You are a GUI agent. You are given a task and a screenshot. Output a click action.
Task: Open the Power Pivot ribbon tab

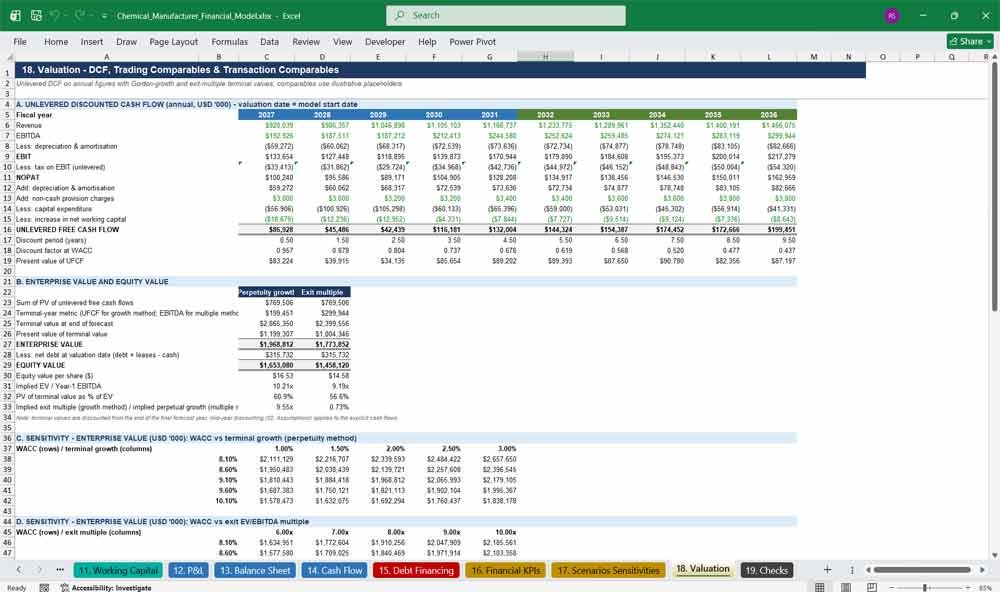click(473, 41)
